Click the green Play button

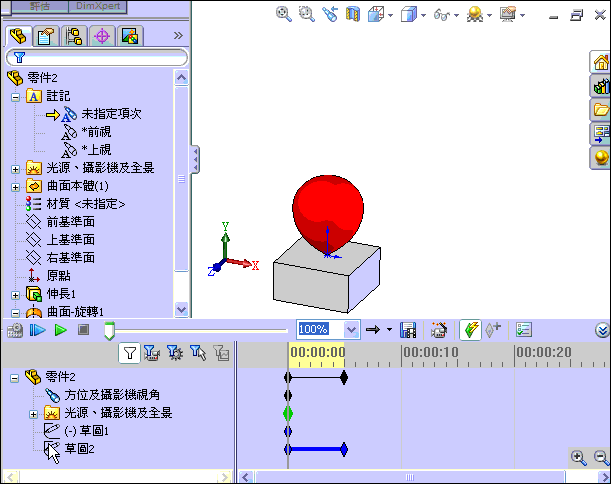tap(60, 330)
